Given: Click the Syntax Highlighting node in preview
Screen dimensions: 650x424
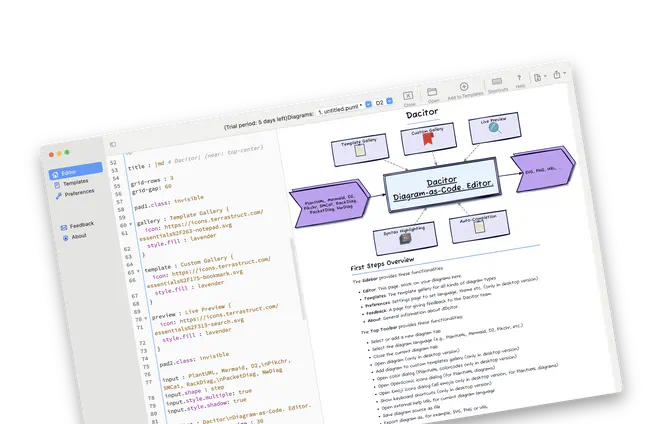Looking at the screenshot, I should (405, 239).
